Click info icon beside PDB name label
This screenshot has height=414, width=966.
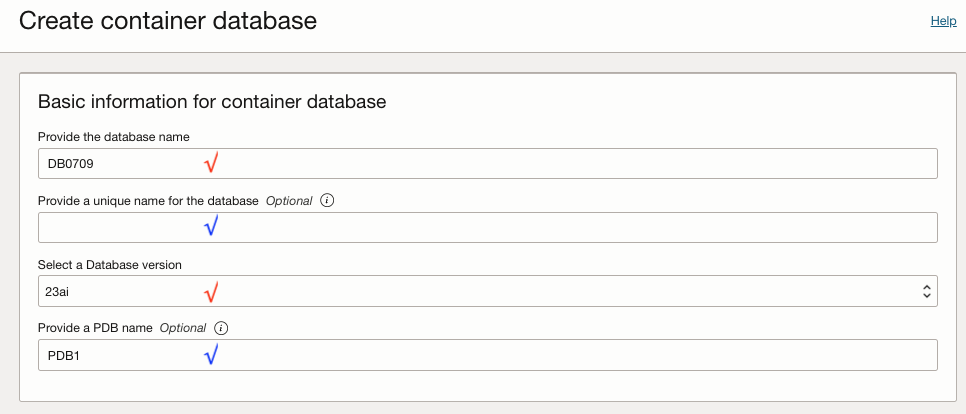221,327
